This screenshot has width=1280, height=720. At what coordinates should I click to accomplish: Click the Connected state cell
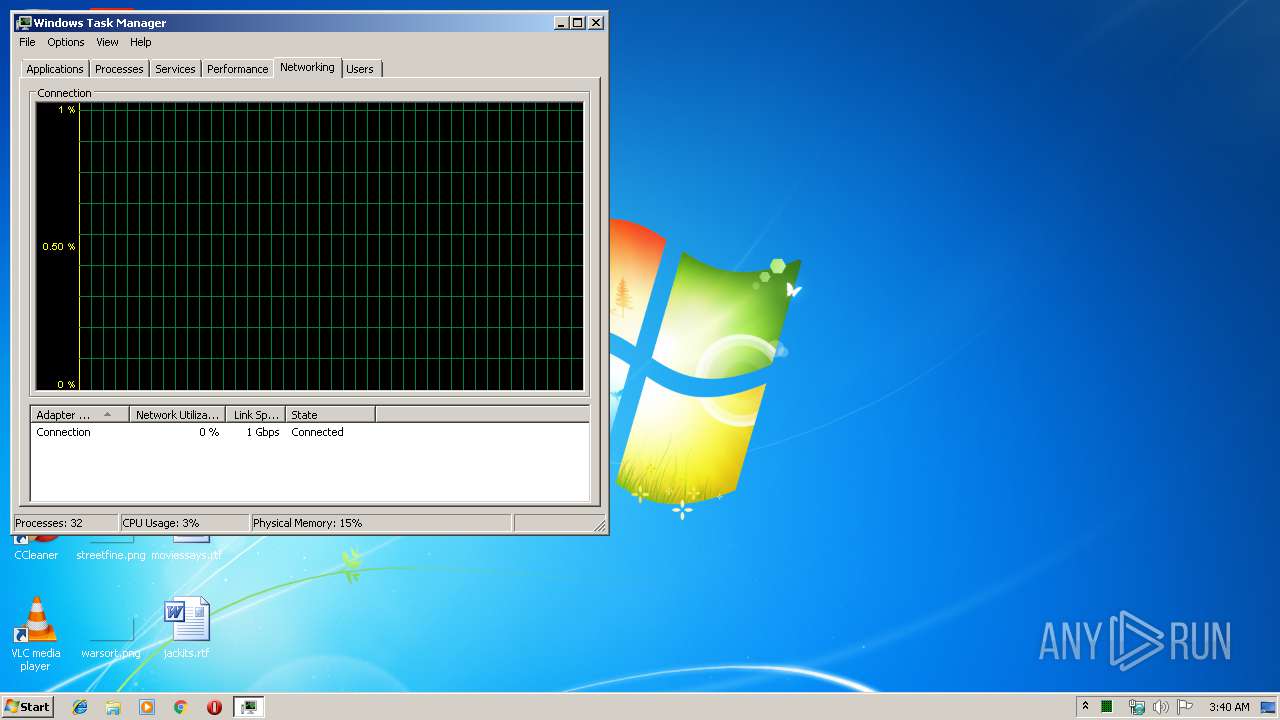point(317,432)
